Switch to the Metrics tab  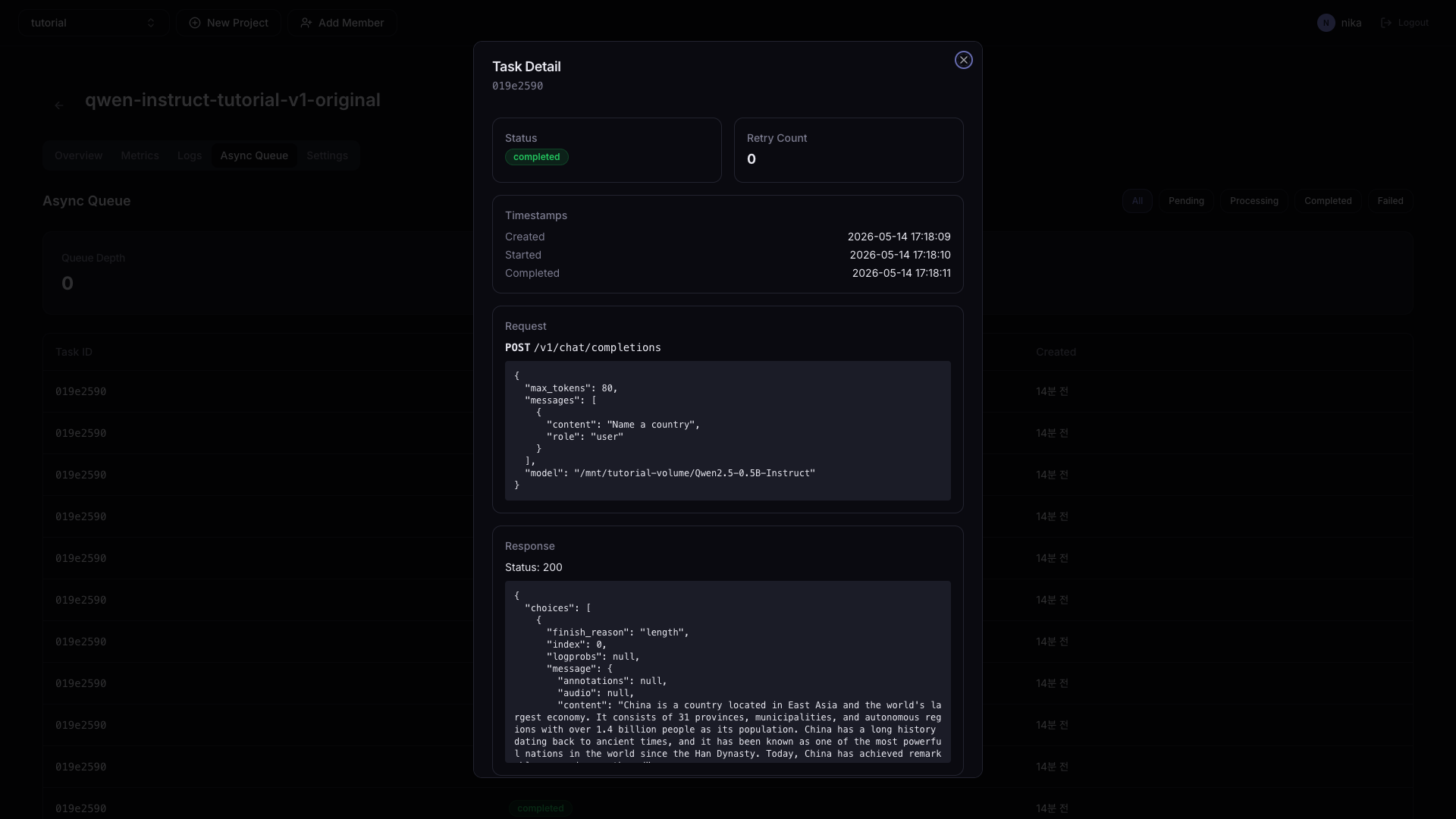(140, 155)
